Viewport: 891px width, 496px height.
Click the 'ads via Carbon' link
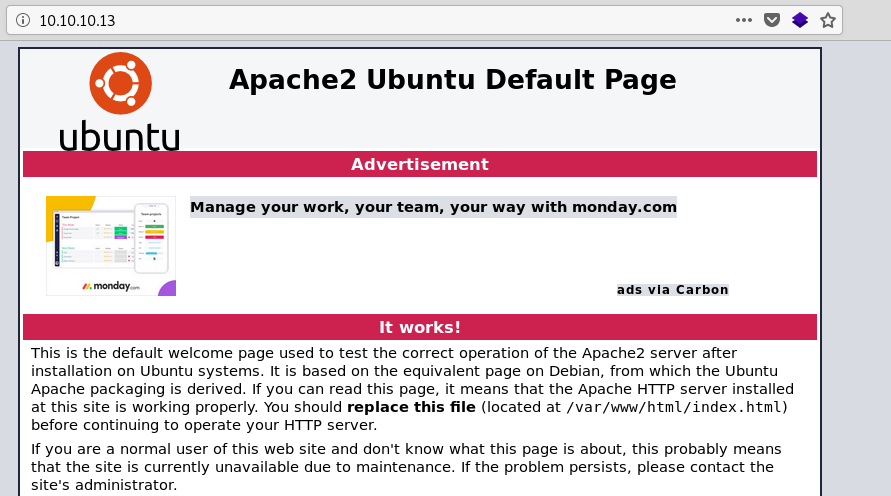pyautogui.click(x=673, y=290)
